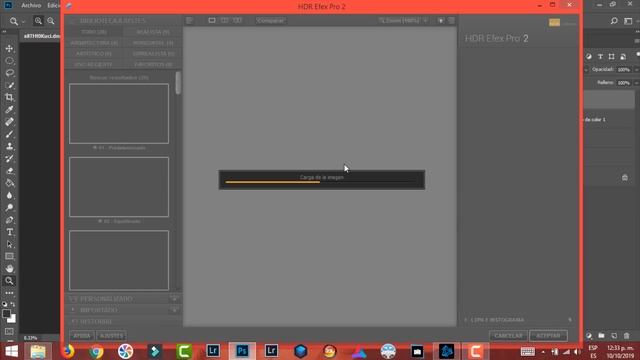This screenshot has height=360, width=640.
Task: Select the Dodge tool in Photoshop
Action: click(9, 208)
